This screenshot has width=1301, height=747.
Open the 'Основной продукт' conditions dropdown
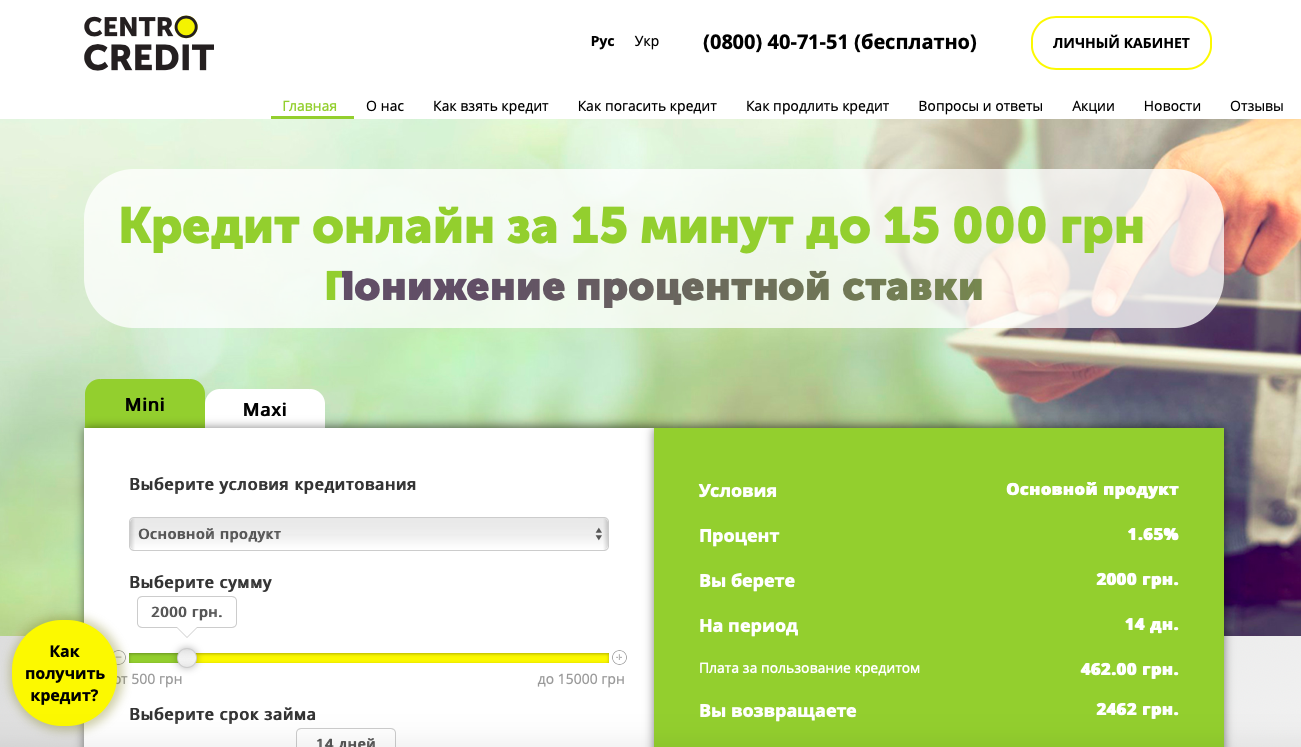[x=368, y=534]
